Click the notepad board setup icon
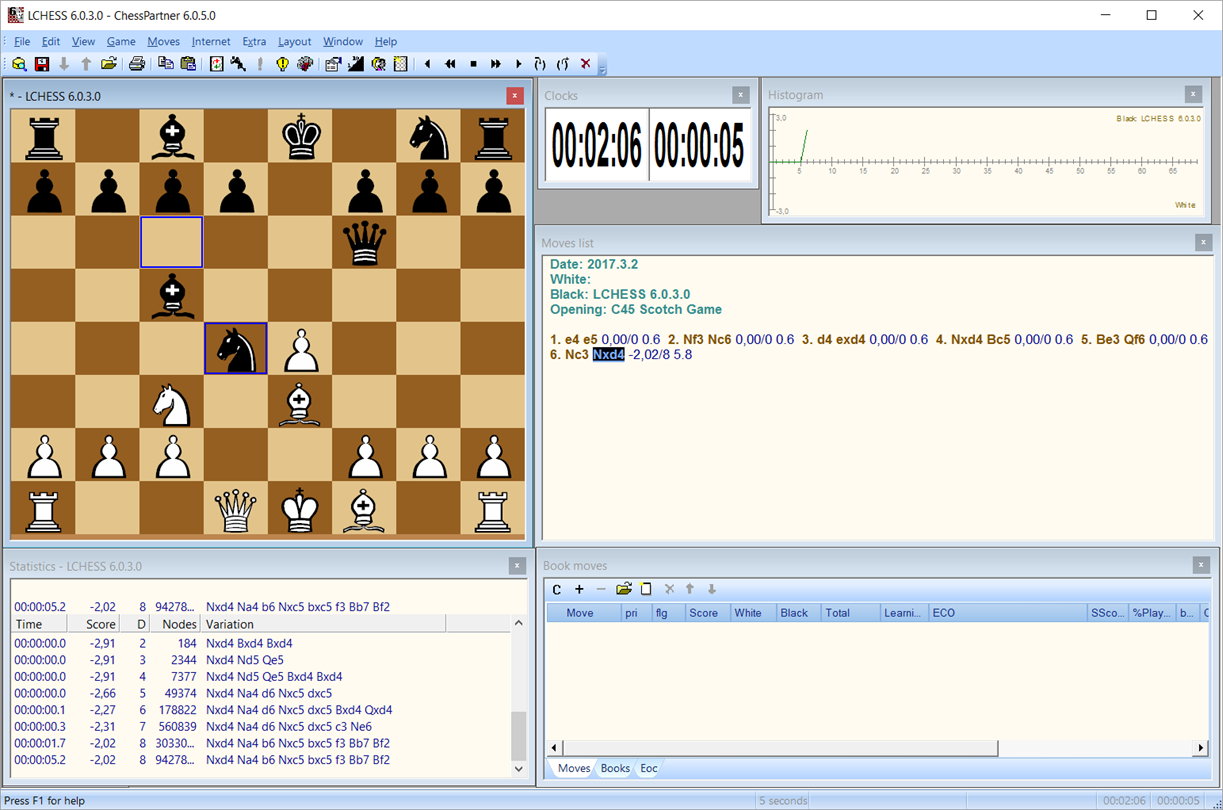 pyautogui.click(x=400, y=64)
